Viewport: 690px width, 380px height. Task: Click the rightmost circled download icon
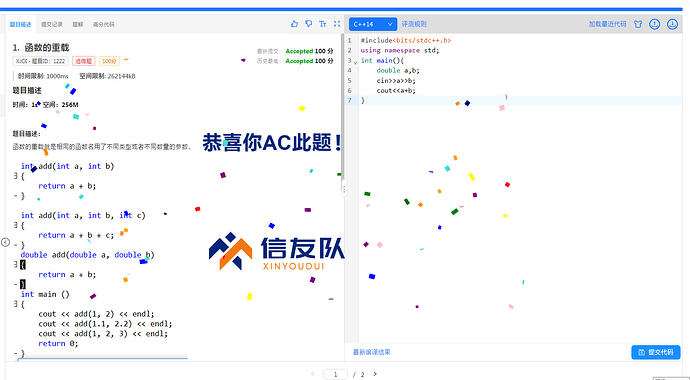pyautogui.click(x=672, y=24)
